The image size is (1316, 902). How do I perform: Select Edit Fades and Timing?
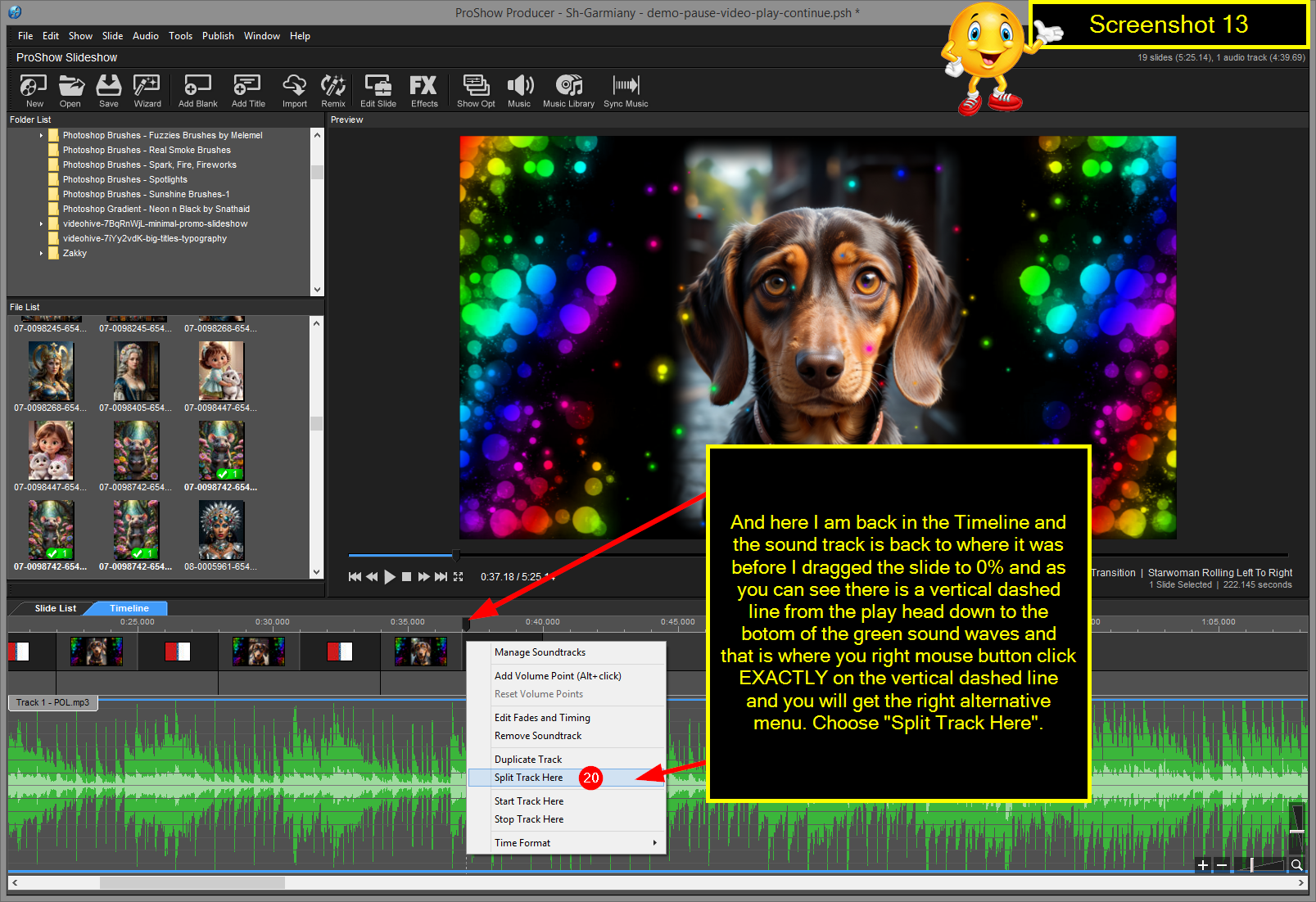[567, 718]
